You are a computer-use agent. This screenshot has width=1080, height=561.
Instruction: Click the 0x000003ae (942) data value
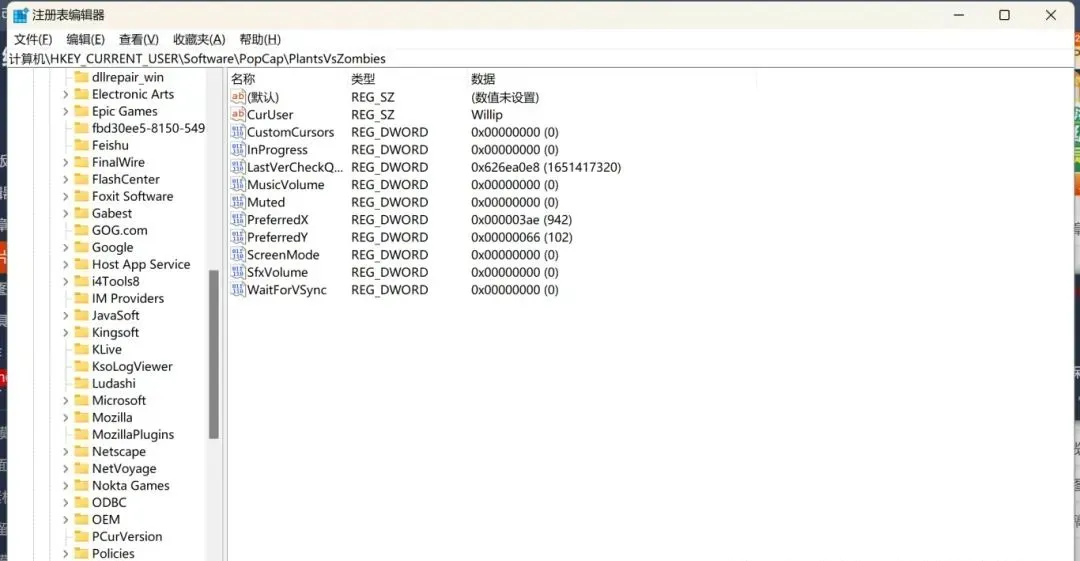pos(521,220)
